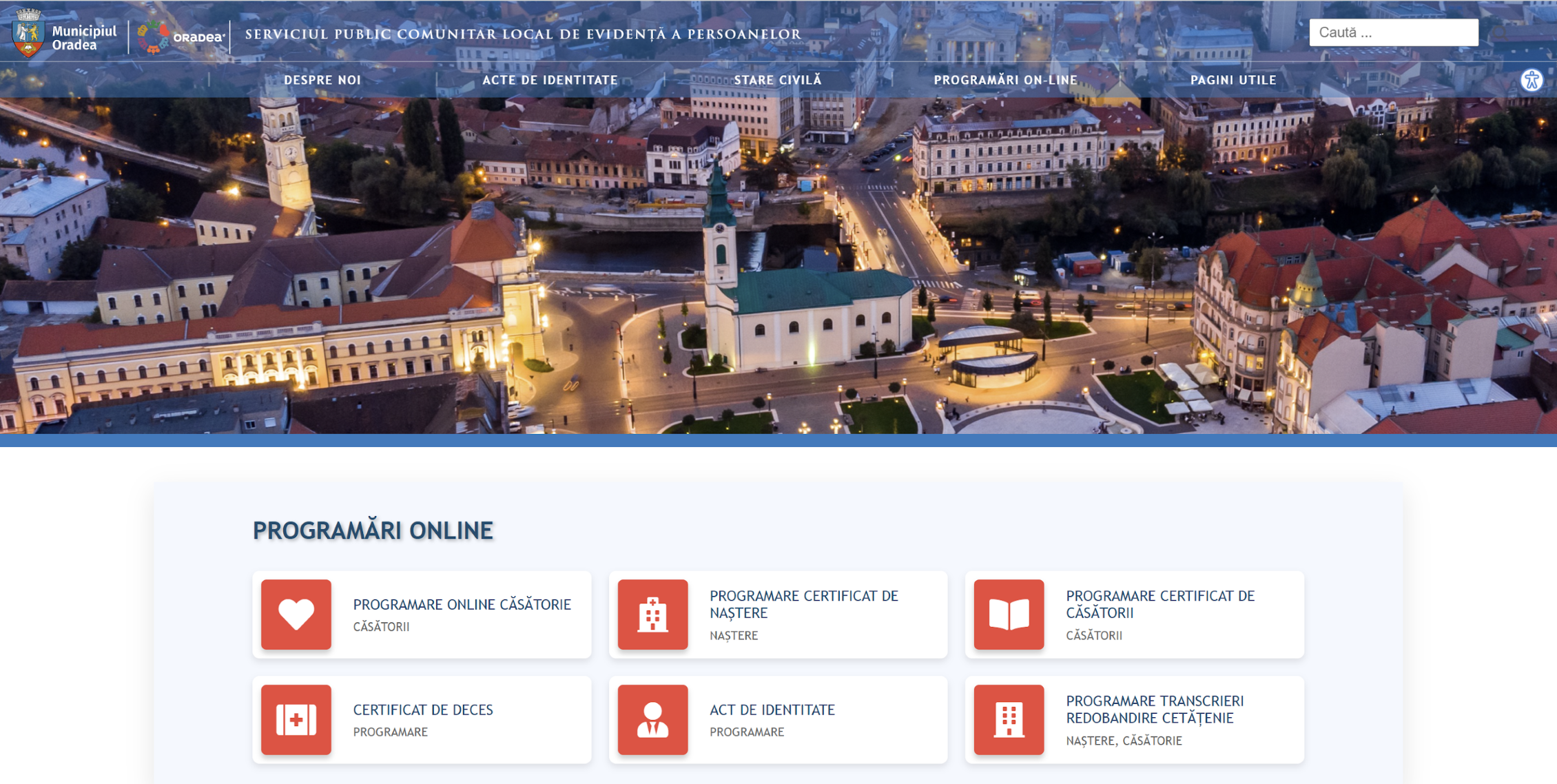Screen dimensions: 1557x784
Task: Open the ACTE DE IDENTITATE menu
Action: click(550, 79)
